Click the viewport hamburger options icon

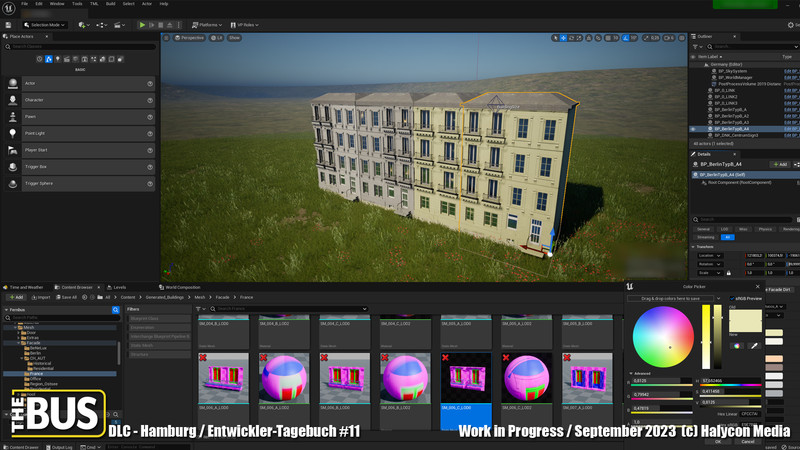click(x=167, y=38)
